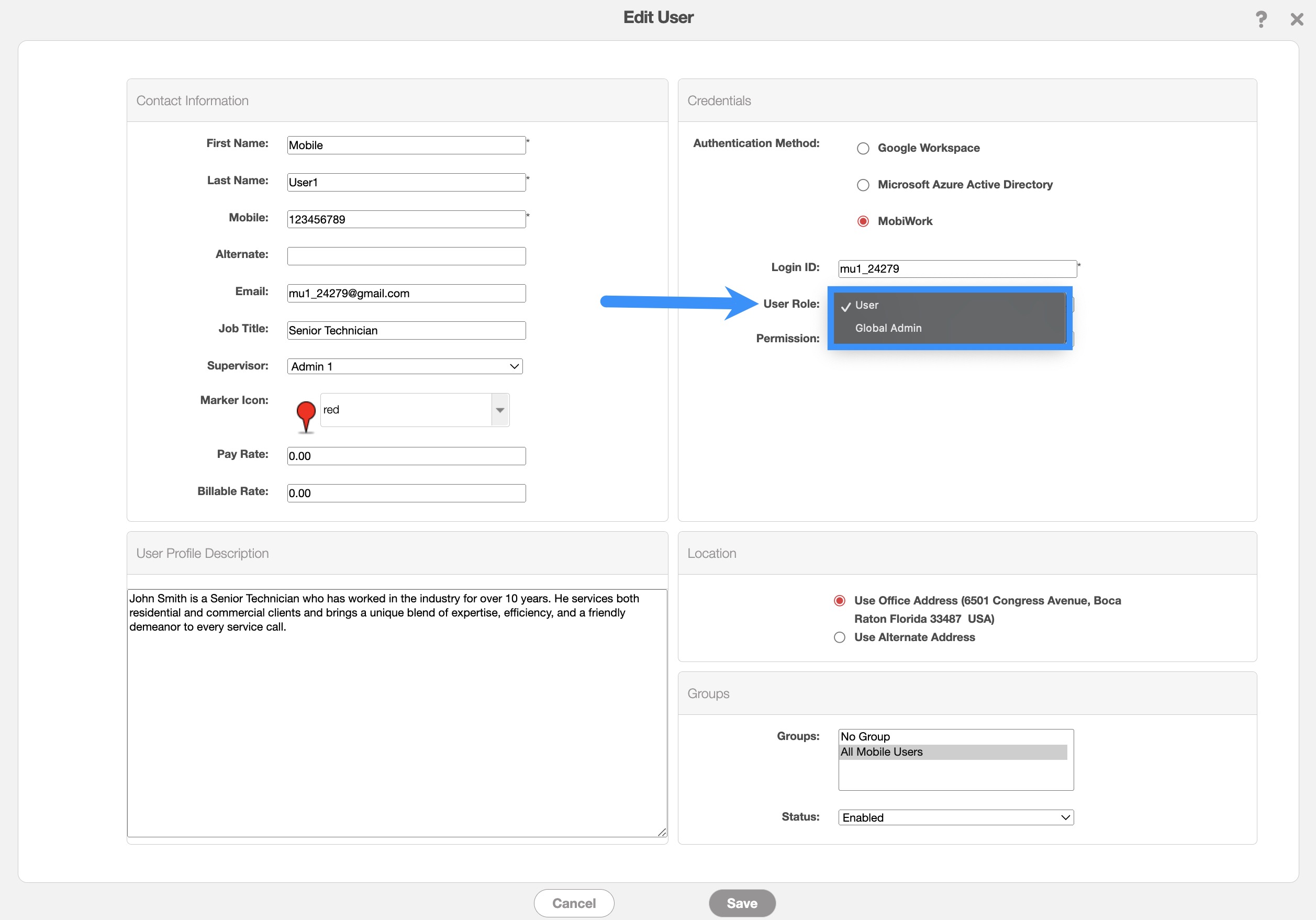Select No Group in Groups list
The image size is (1316, 920).
coord(865,737)
